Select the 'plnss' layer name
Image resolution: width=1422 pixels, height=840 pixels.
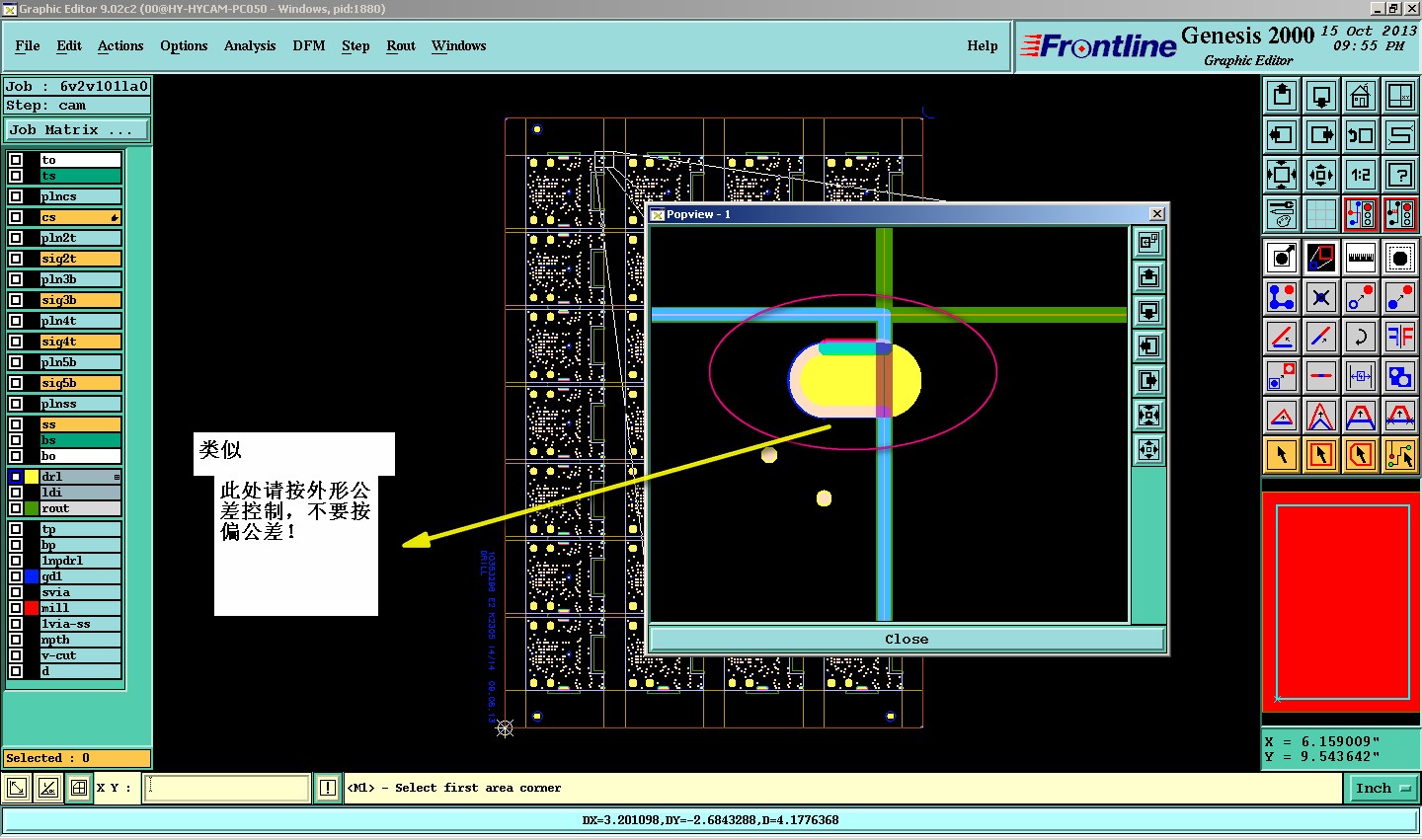[81, 404]
